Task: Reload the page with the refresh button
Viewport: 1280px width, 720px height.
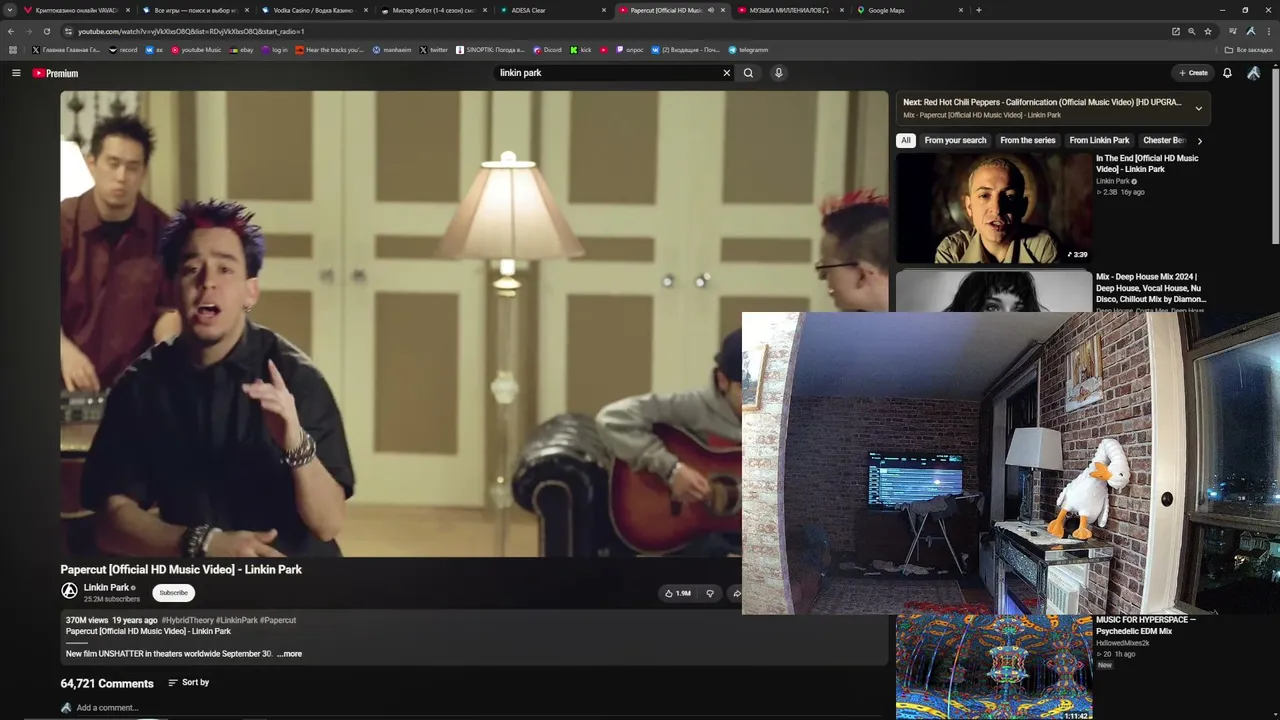Action: pyautogui.click(x=46, y=31)
